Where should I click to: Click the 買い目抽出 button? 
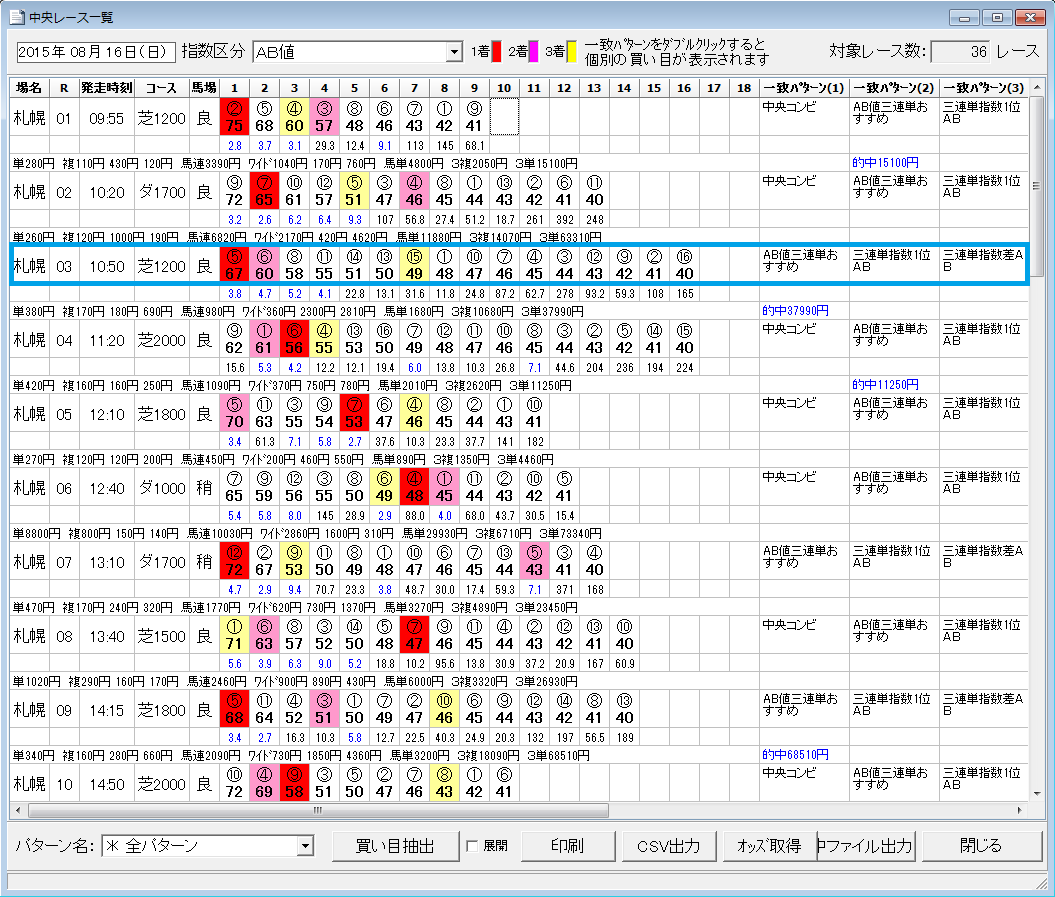pos(395,846)
